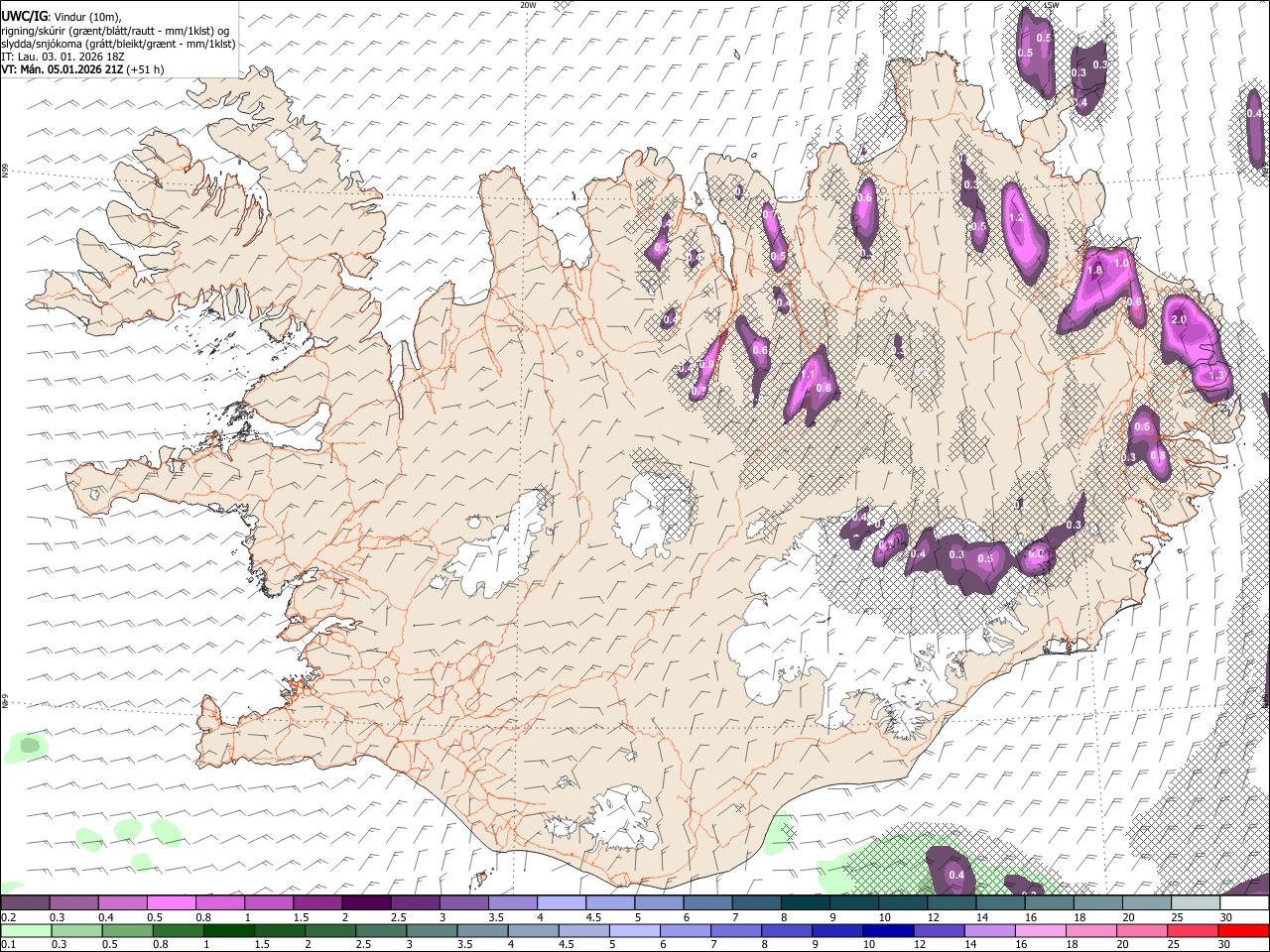Click the 1.5 swatch on the snow scale
Viewport: 1270px width, 952px height.
[x=317, y=903]
